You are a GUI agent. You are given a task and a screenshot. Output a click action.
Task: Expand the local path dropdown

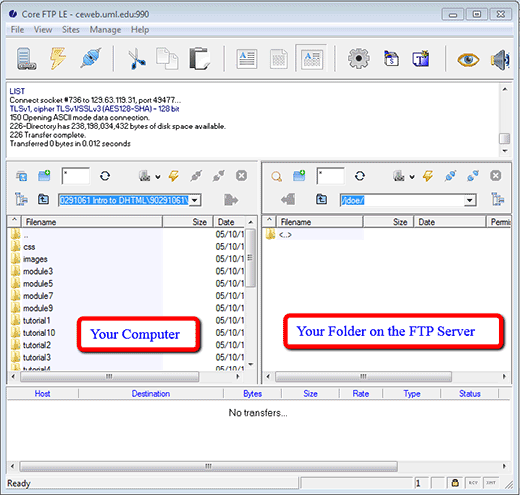(195, 200)
